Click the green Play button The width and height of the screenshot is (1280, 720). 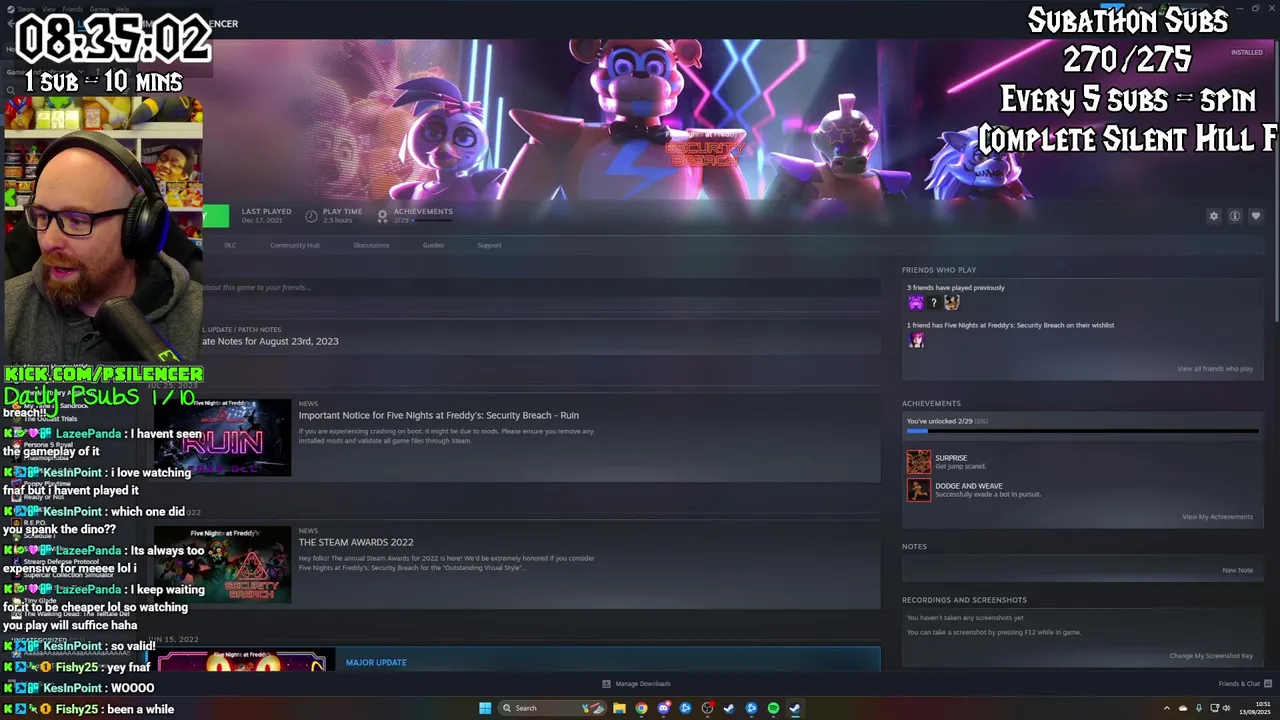pyautogui.click(x=215, y=216)
